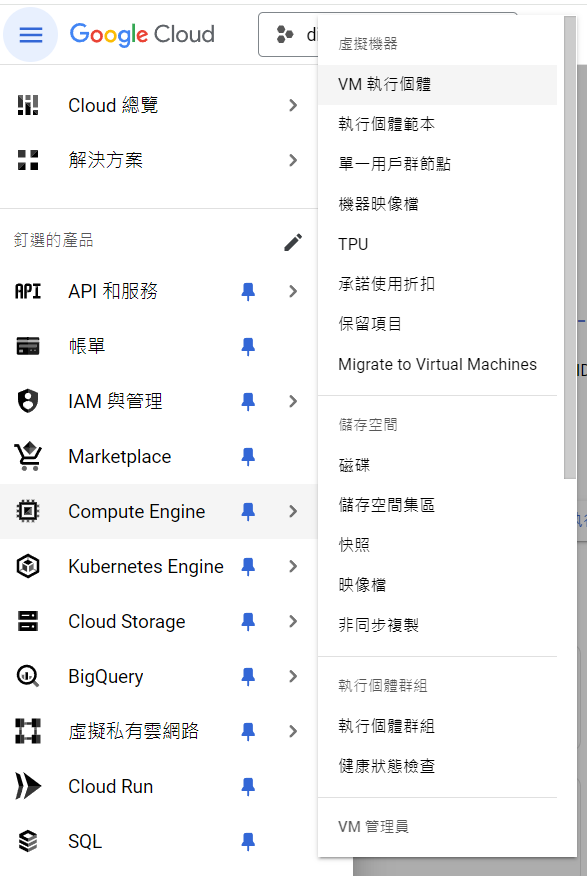The image size is (587, 876).
Task: Toggle the pin next to Cloud Run
Action: [x=248, y=787]
